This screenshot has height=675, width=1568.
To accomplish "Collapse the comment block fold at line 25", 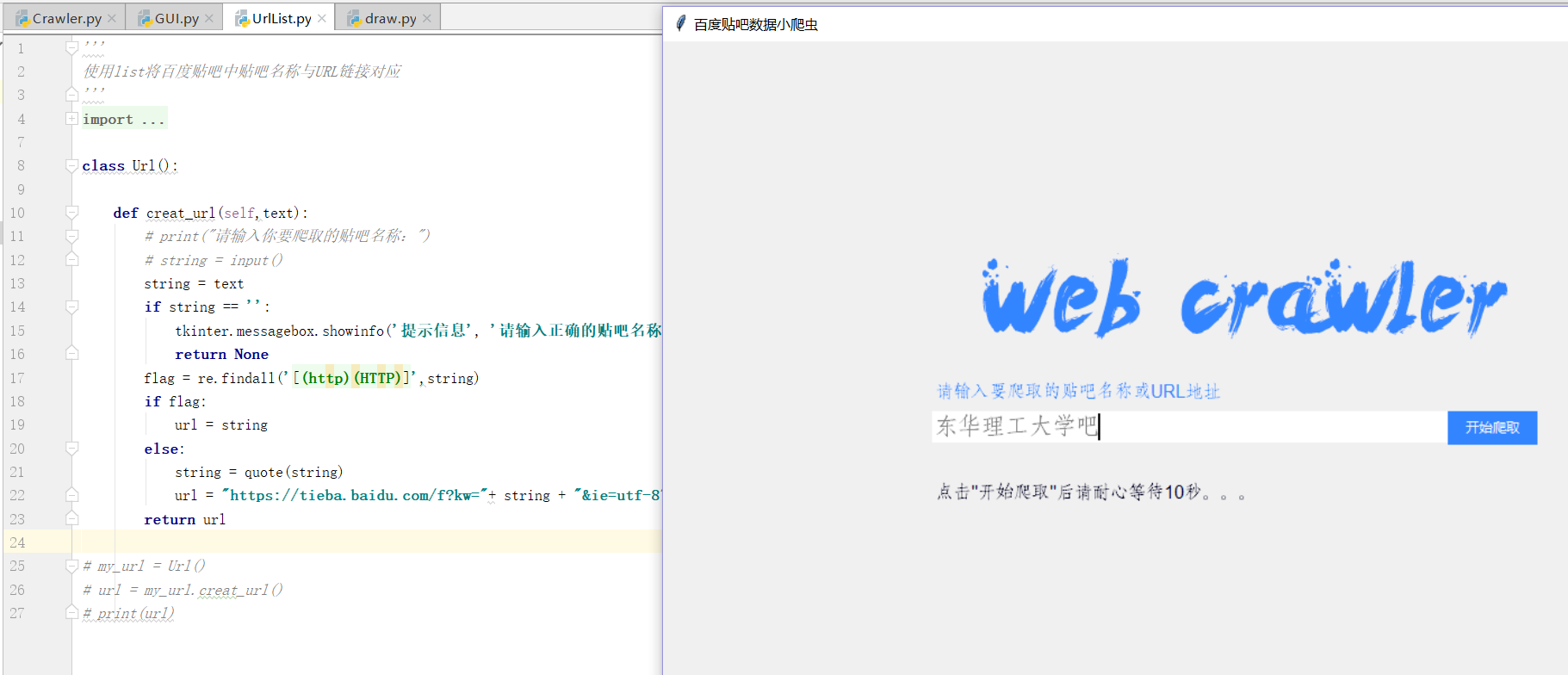I will (x=72, y=566).
